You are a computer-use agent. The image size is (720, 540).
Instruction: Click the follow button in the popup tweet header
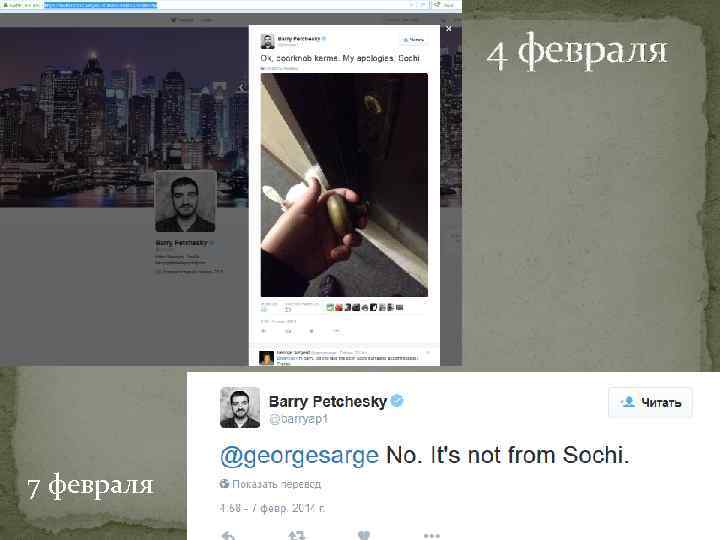[413, 40]
